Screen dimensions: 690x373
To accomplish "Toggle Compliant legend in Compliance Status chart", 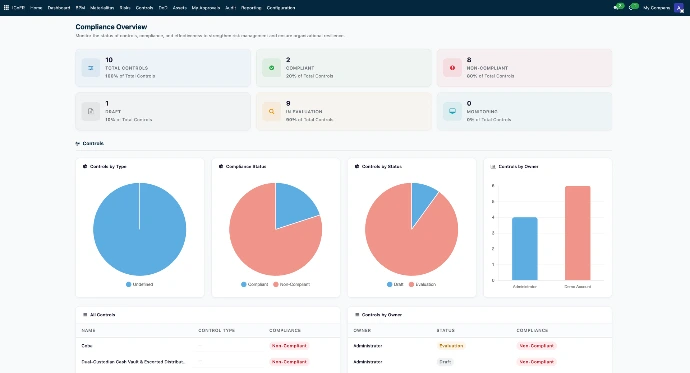I will click(x=254, y=285).
